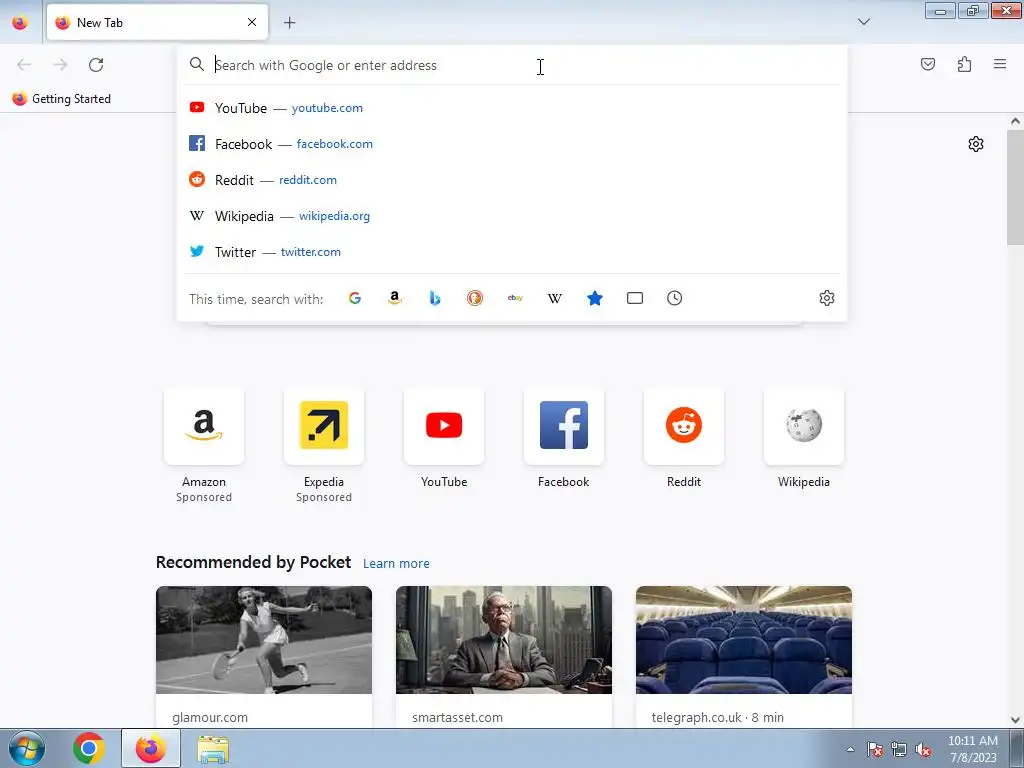1024x768 pixels.
Task: Click the Action Center flag icon
Action: click(874, 750)
